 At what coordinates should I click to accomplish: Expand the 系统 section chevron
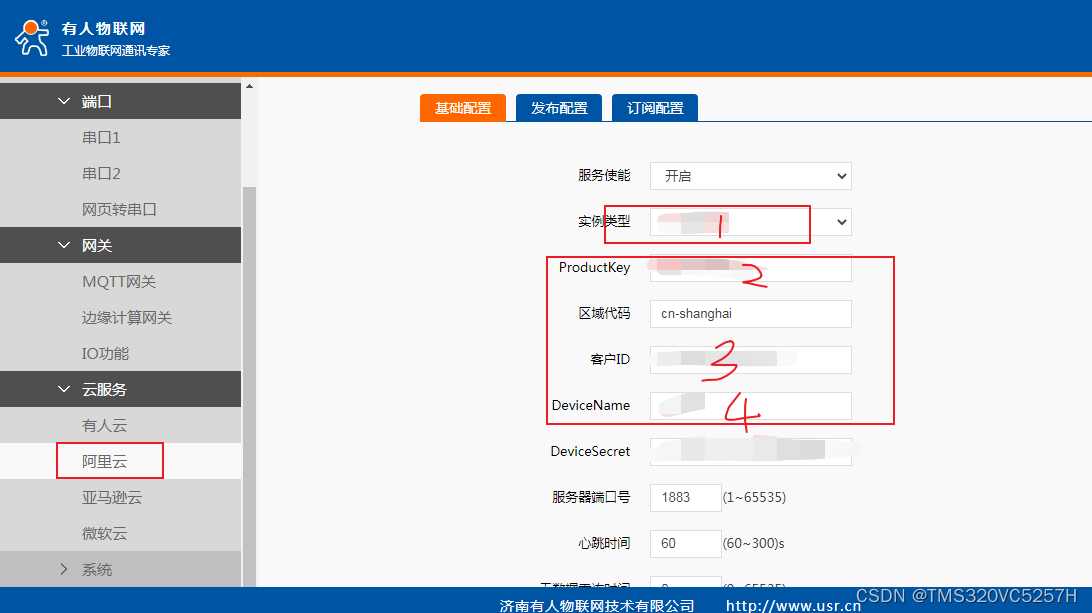pos(63,569)
